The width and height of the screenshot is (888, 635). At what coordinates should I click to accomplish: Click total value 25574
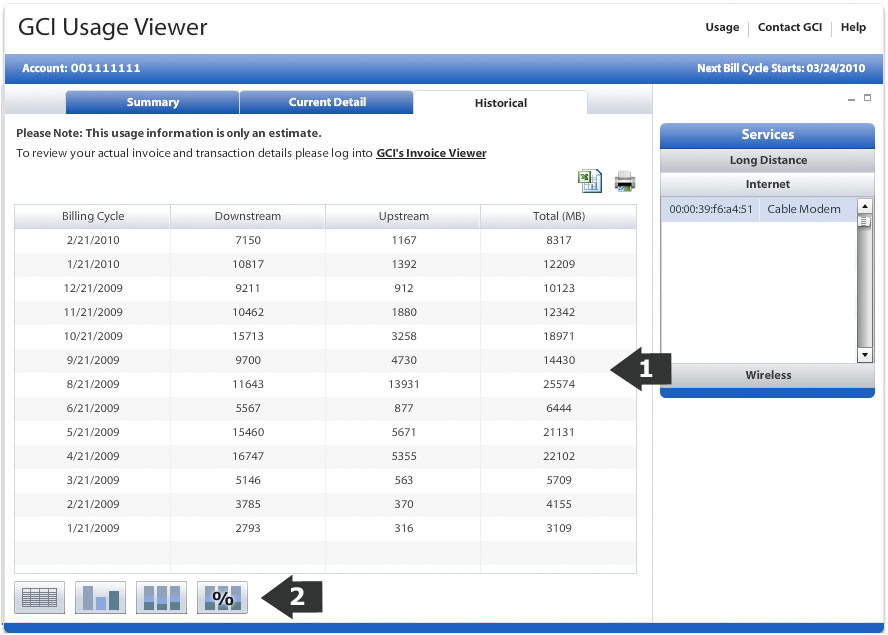(x=558, y=384)
